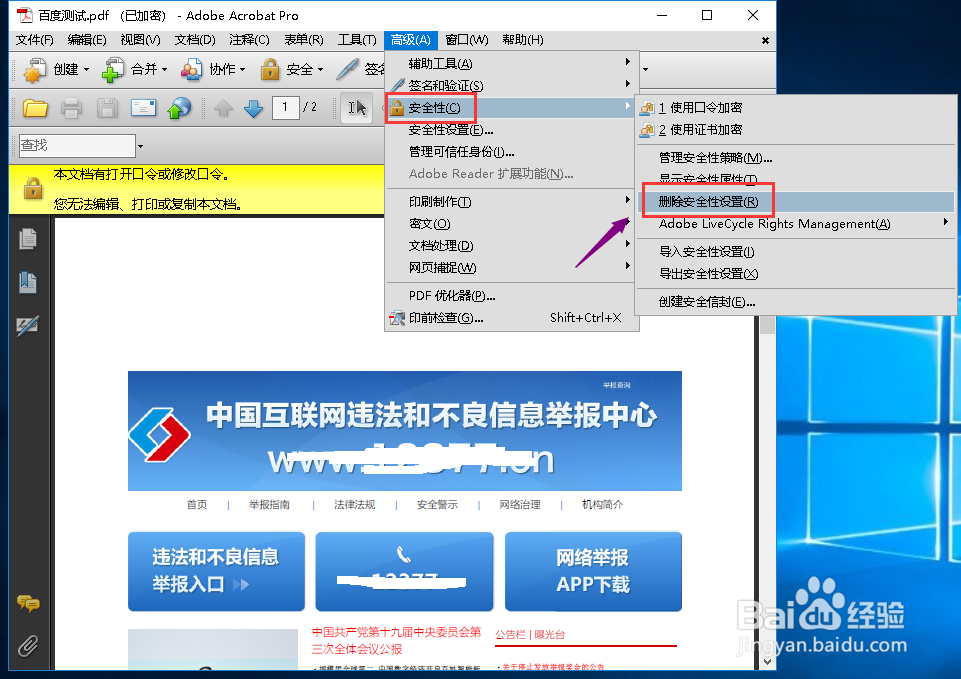Select 删除安全性设置(R) in submenu
The height and width of the screenshot is (679, 961).
796,202
